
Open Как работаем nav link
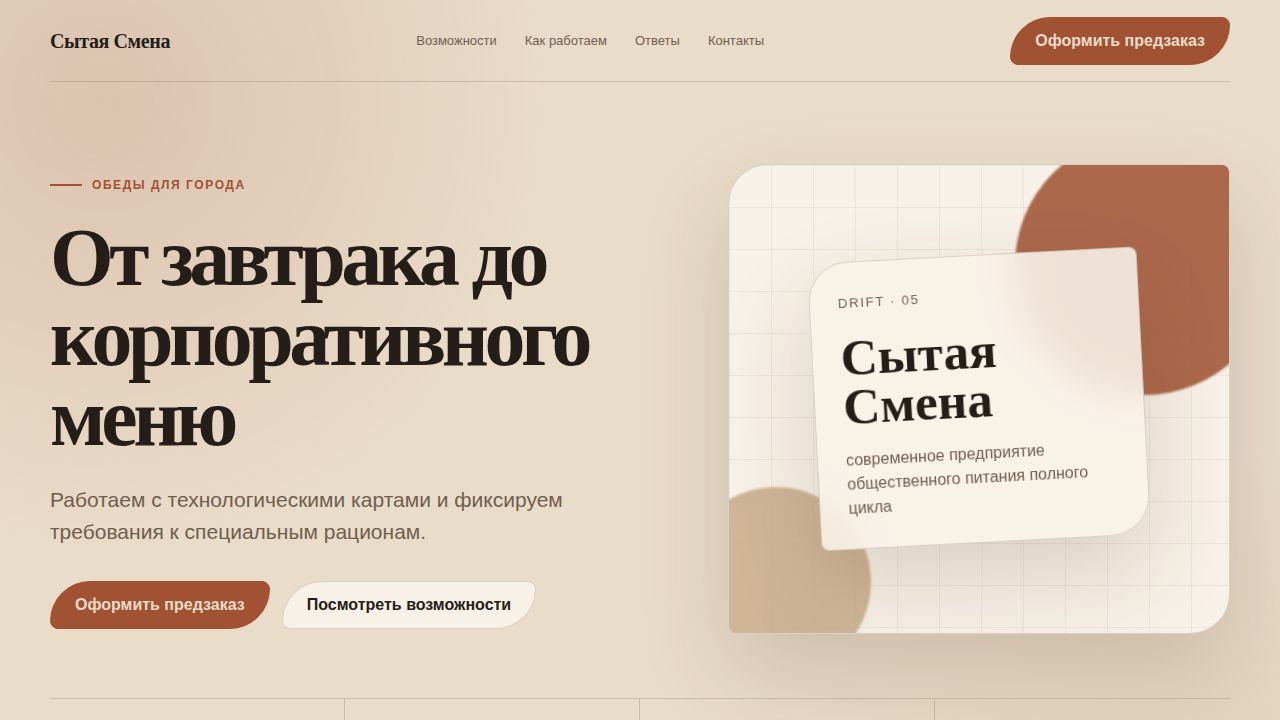point(566,41)
